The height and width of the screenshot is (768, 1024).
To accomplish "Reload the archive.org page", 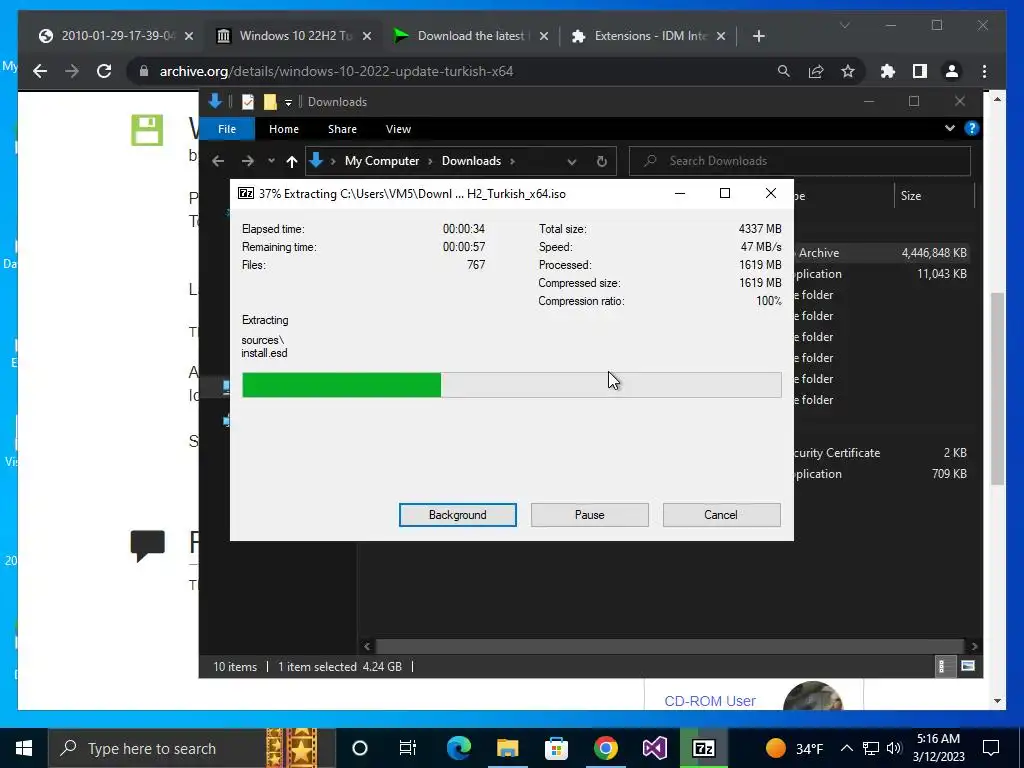I will pos(104,71).
